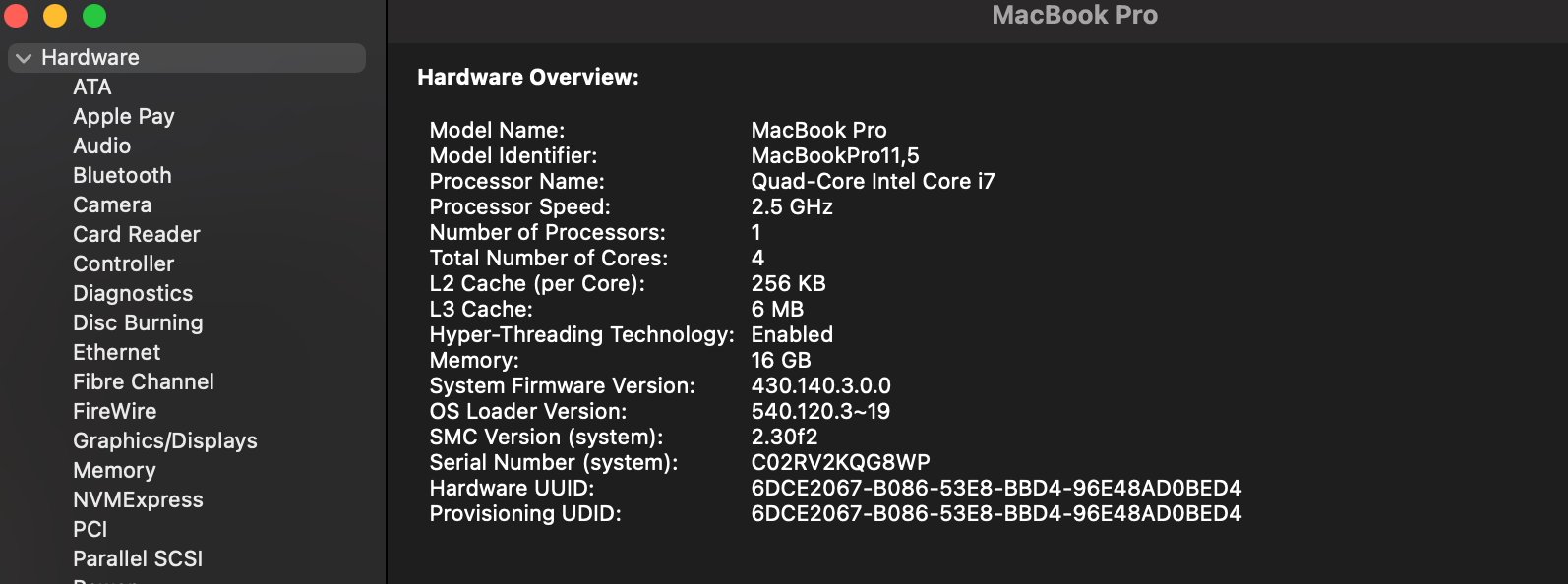
Task: Select PCI in the sidebar
Action: coord(90,530)
